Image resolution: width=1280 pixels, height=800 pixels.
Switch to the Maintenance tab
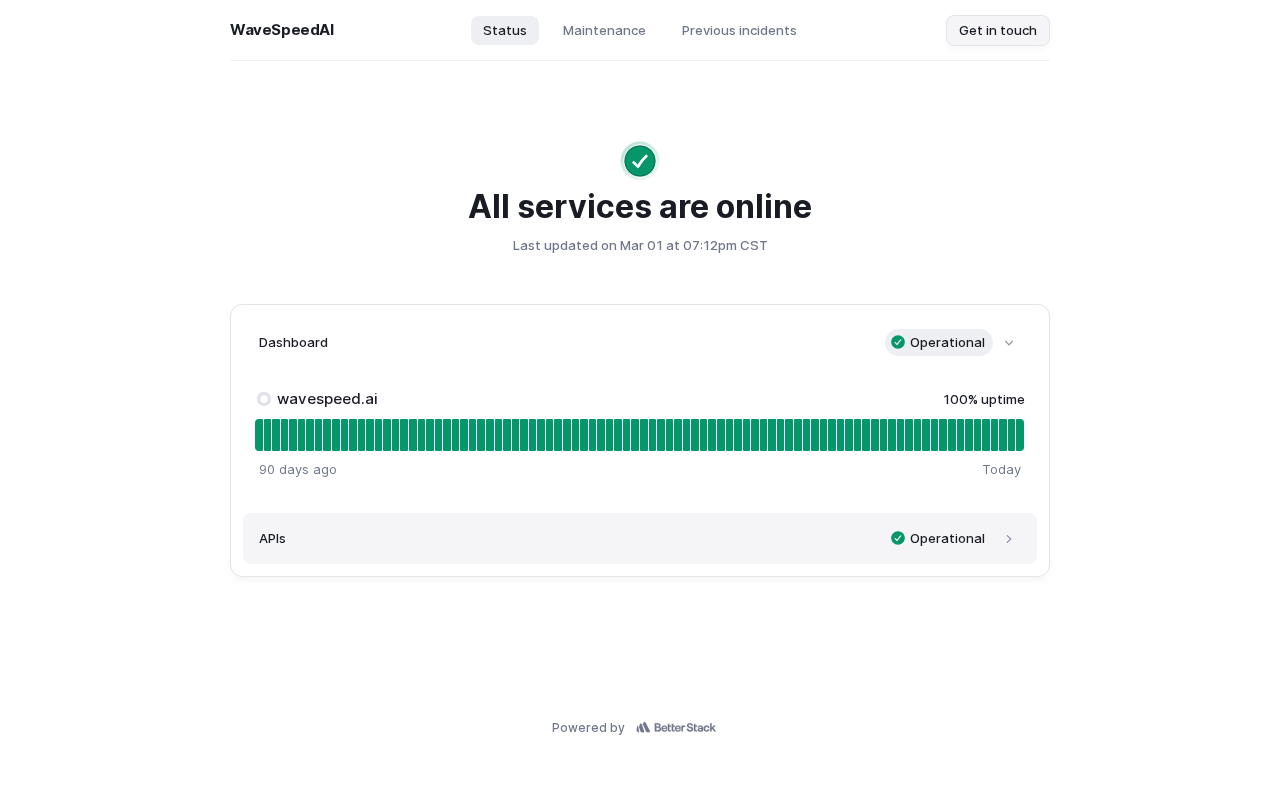click(604, 30)
